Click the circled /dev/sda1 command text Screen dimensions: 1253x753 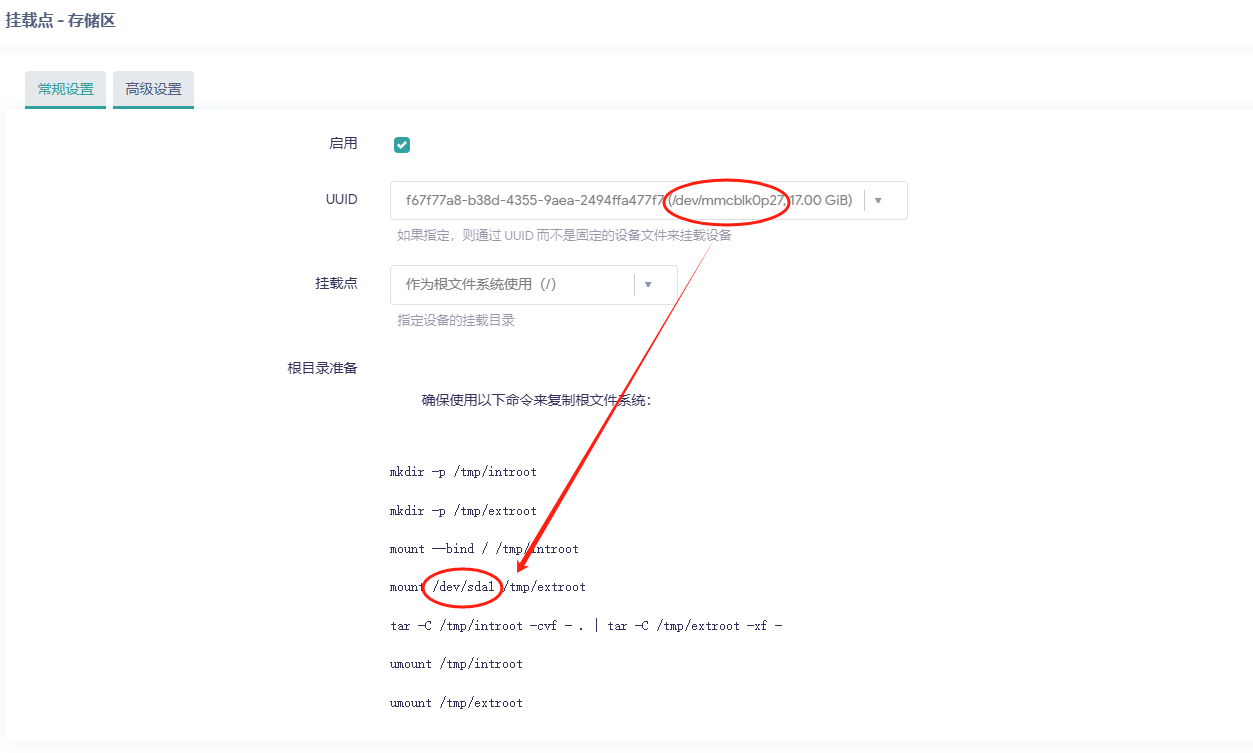[x=462, y=587]
